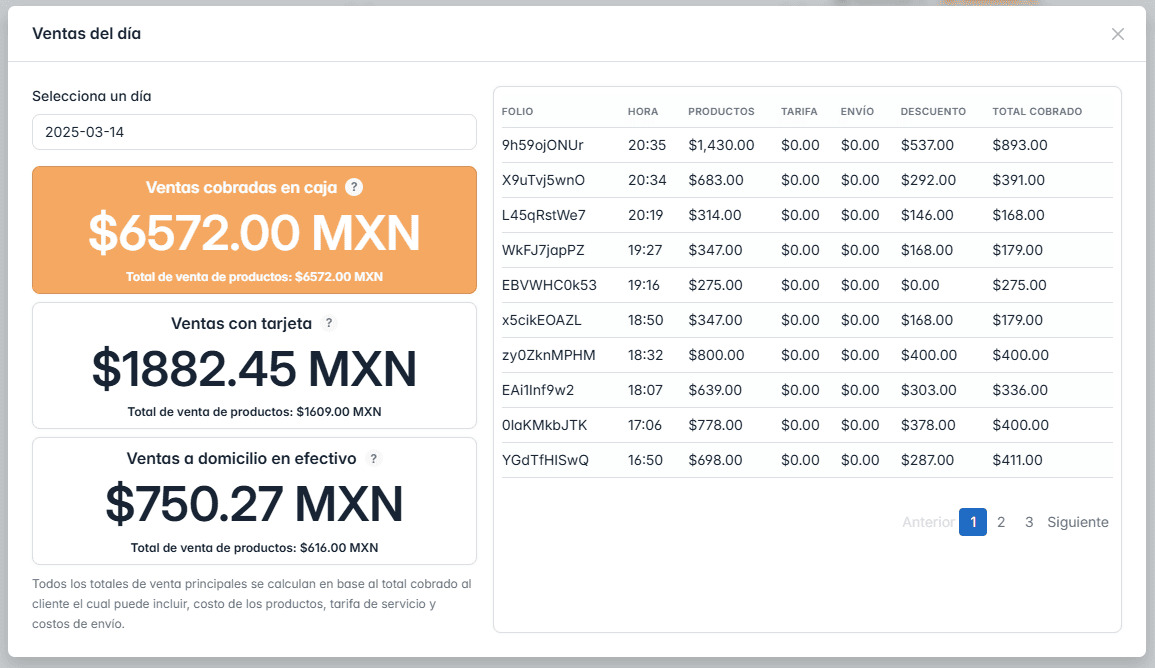The height and width of the screenshot is (668, 1155).
Task: Select the row for folio X9uTvj5wnO
Action: (x=543, y=180)
